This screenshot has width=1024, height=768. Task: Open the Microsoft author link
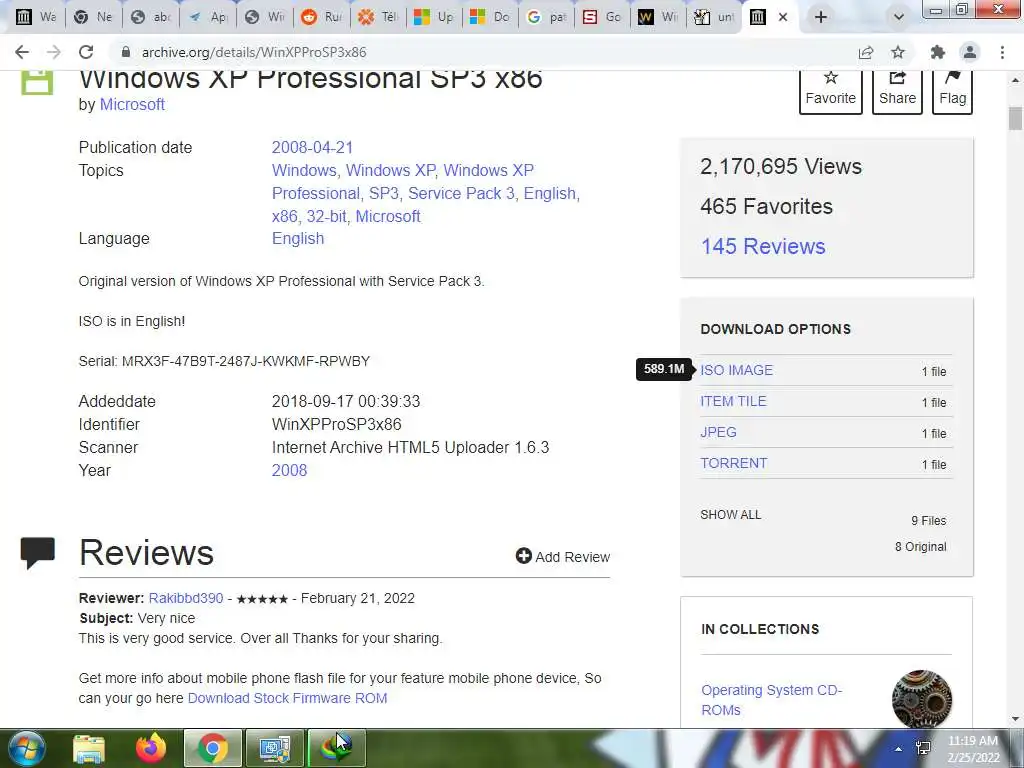tap(132, 104)
